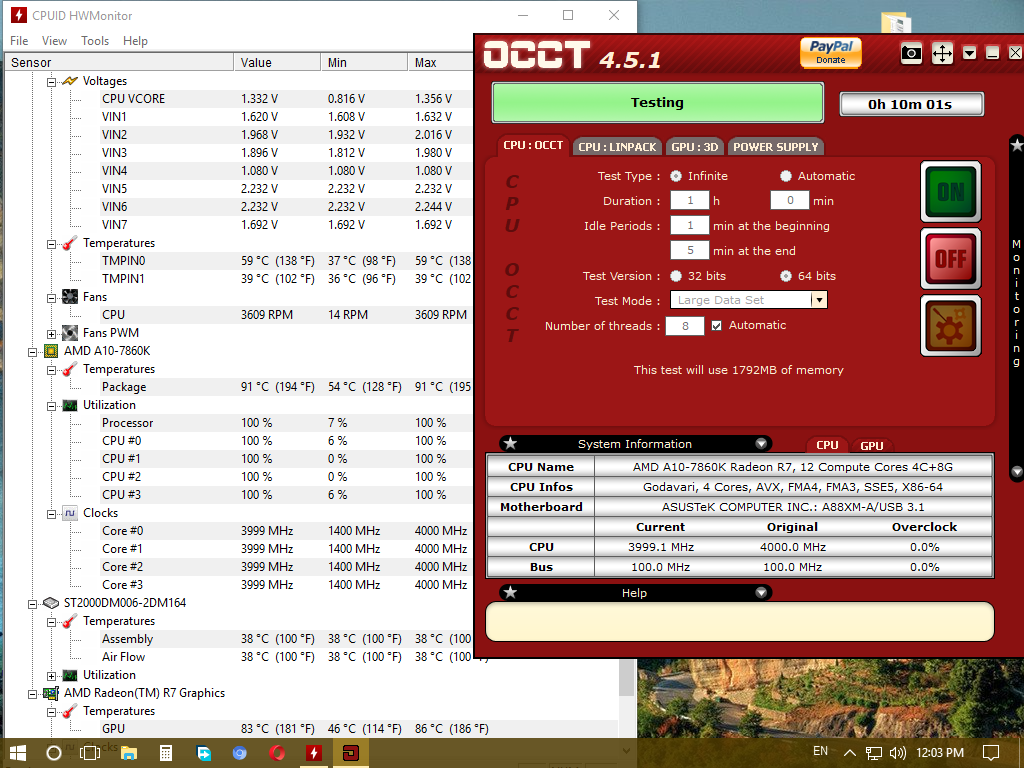Switch to POWER SUPPLY tab
Image resolution: width=1024 pixels, height=768 pixels.
pyautogui.click(x=775, y=147)
